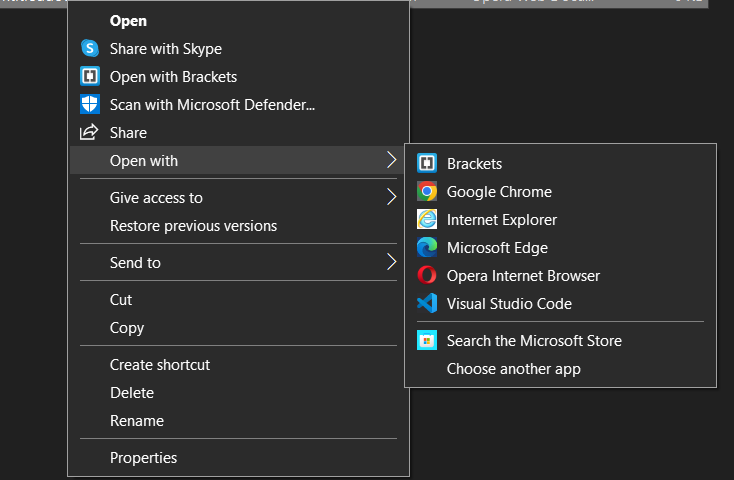Open file Properties
734x480 pixels.
tap(143, 458)
